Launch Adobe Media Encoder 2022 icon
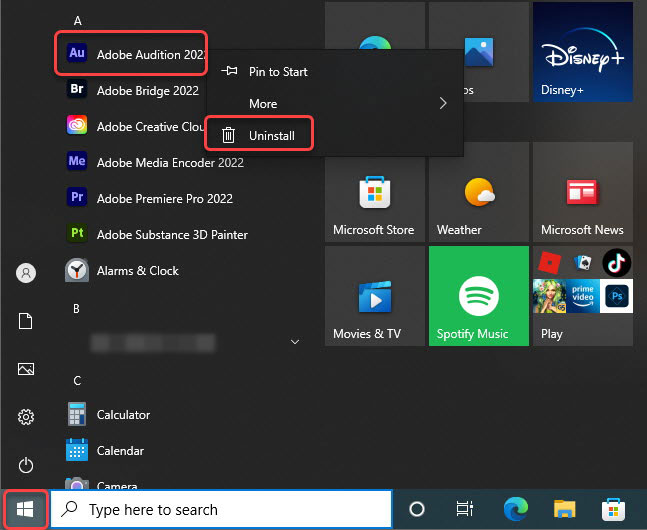 (77, 161)
